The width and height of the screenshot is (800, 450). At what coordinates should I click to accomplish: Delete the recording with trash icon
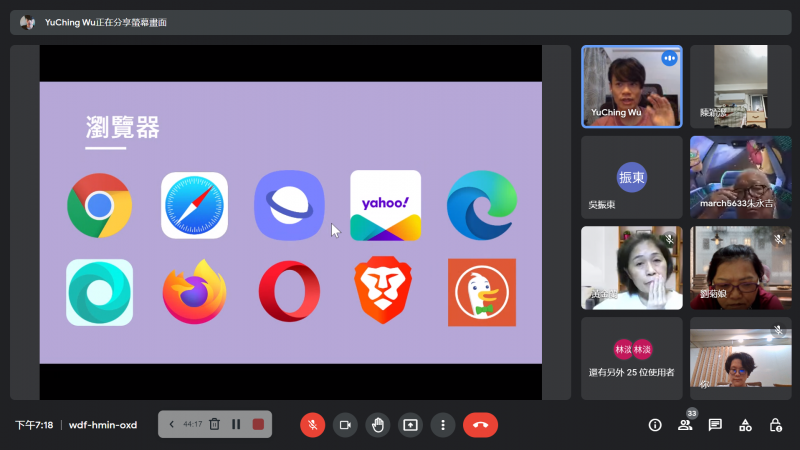click(214, 424)
